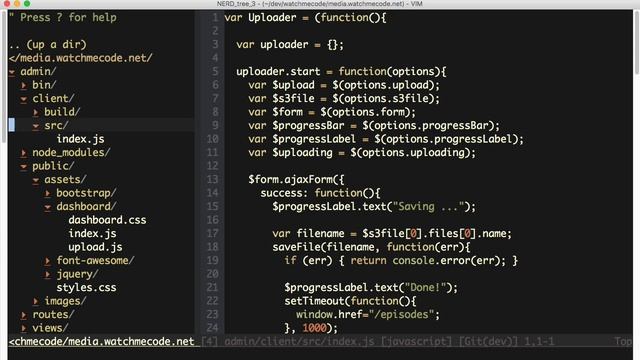Expand the font-awesome/ folder arrow

coord(48,261)
